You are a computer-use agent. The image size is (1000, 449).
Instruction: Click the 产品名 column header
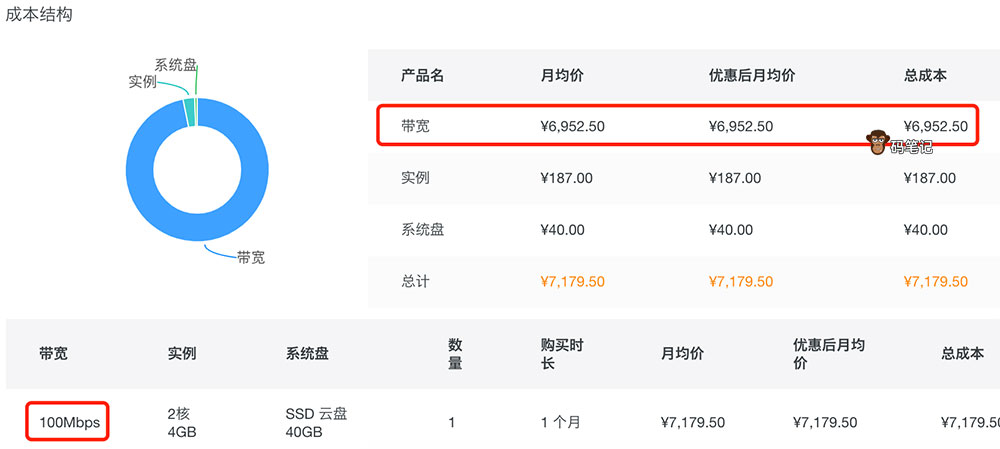tap(422, 75)
